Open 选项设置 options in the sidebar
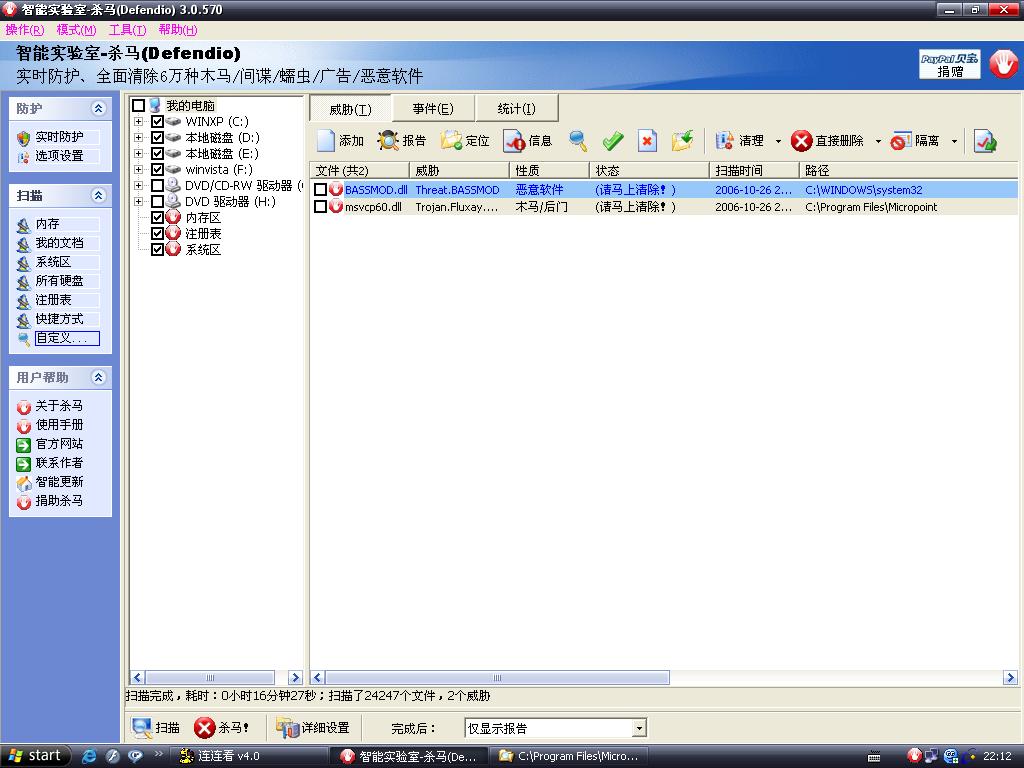The height and width of the screenshot is (768, 1024). (x=59, y=156)
